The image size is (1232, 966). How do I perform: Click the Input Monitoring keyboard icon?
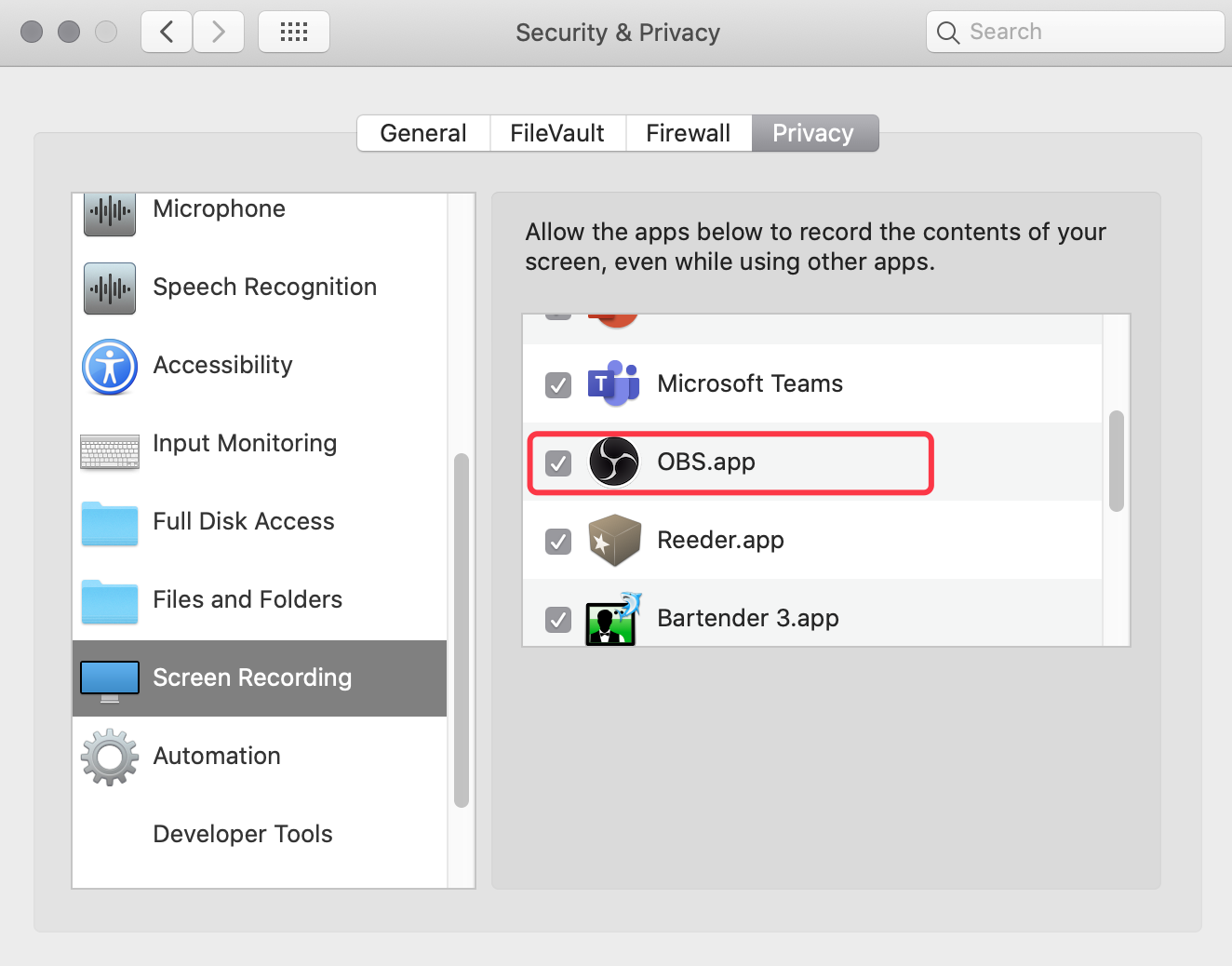tap(110, 451)
